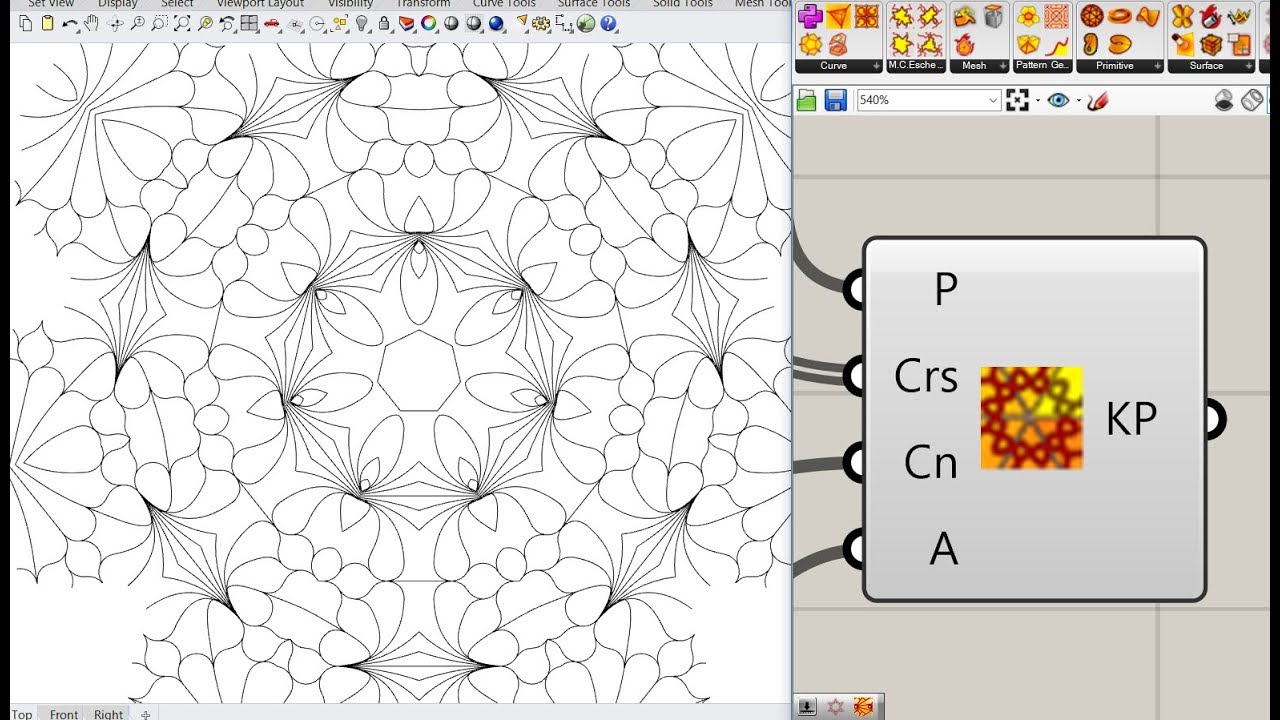Open the Display menu

117,4
